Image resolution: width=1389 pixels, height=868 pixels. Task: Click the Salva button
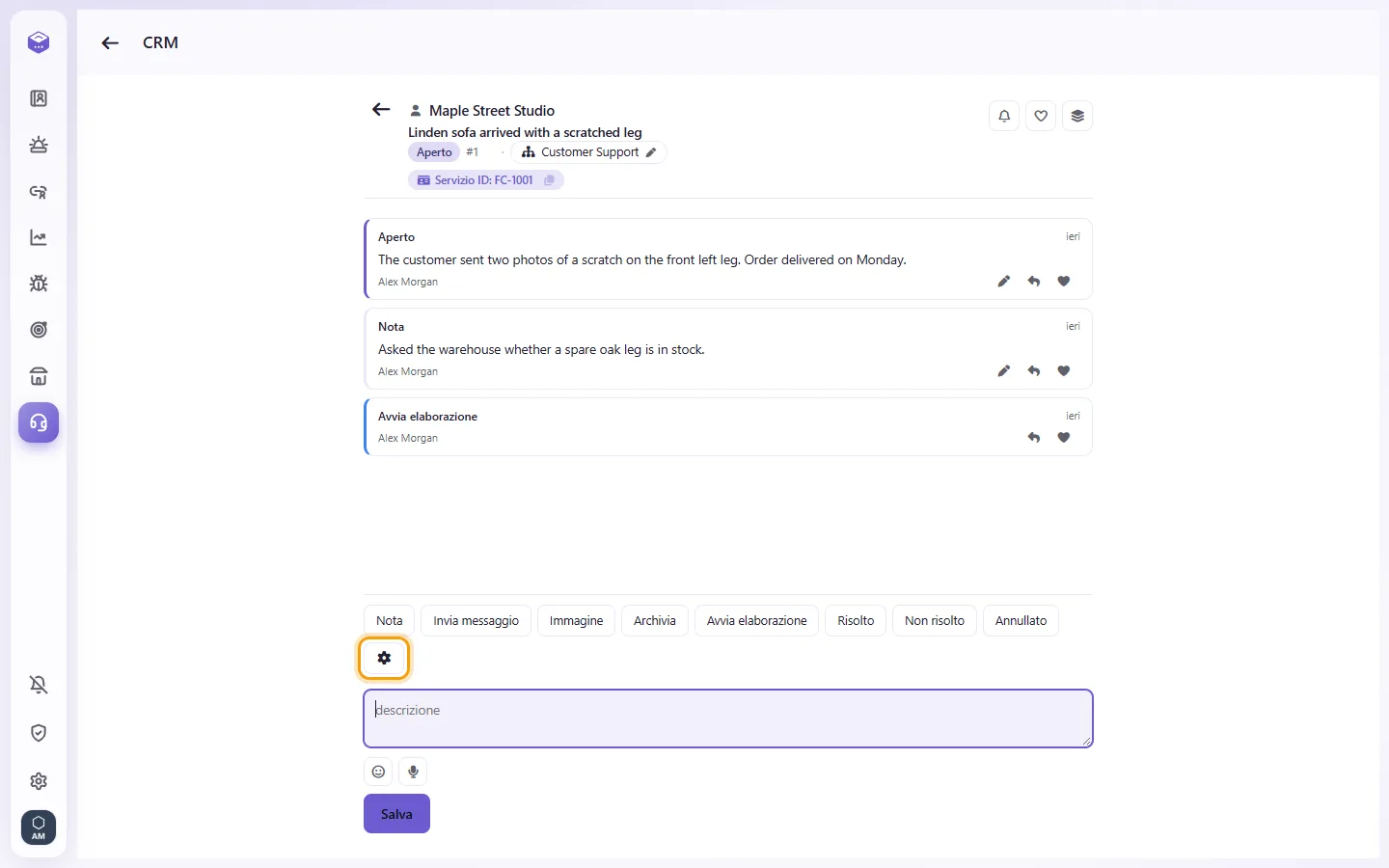tap(396, 814)
